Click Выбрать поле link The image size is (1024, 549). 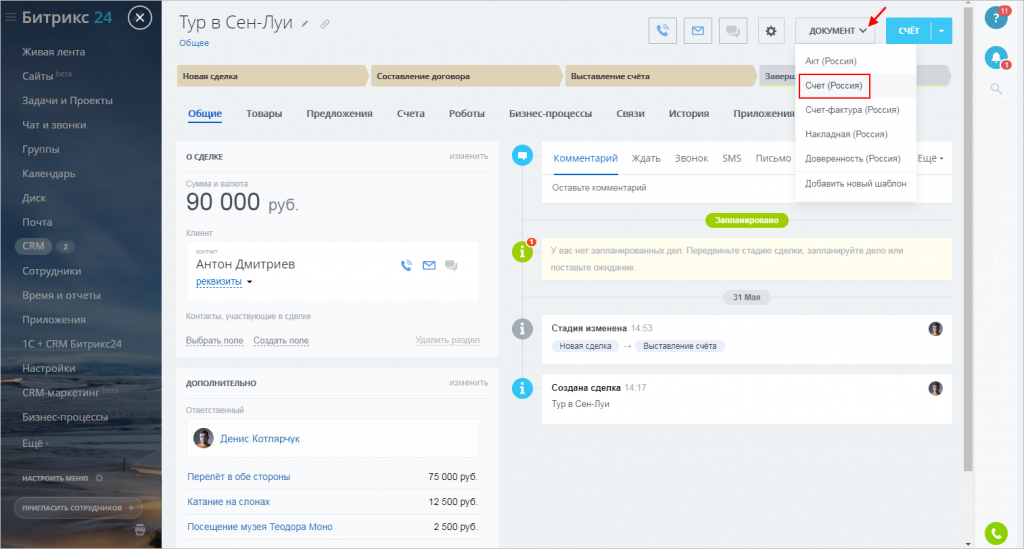click(214, 340)
